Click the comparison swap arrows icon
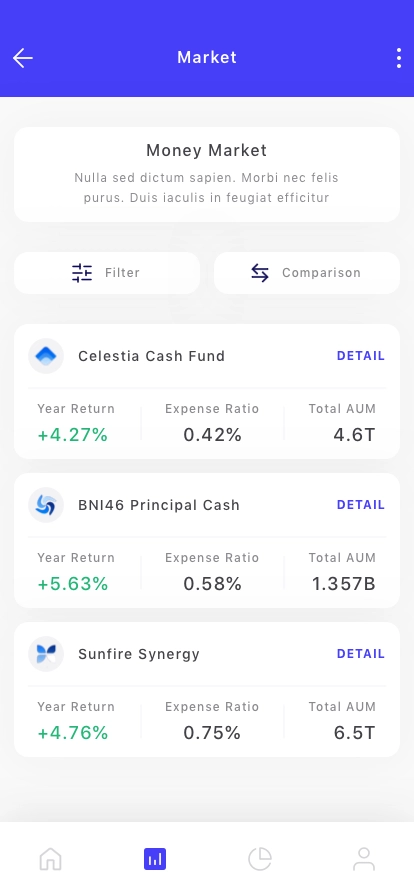414x896 pixels. click(x=260, y=273)
